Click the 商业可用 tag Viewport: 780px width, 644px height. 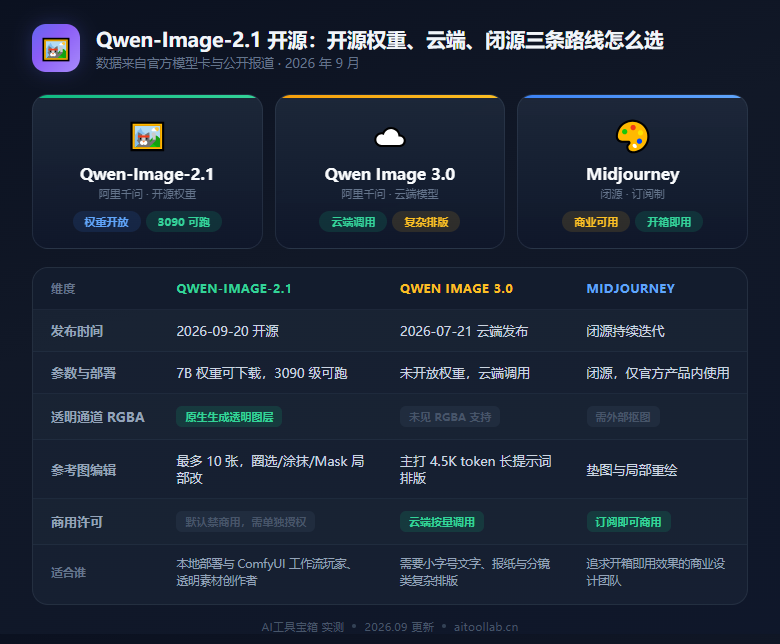(x=596, y=222)
